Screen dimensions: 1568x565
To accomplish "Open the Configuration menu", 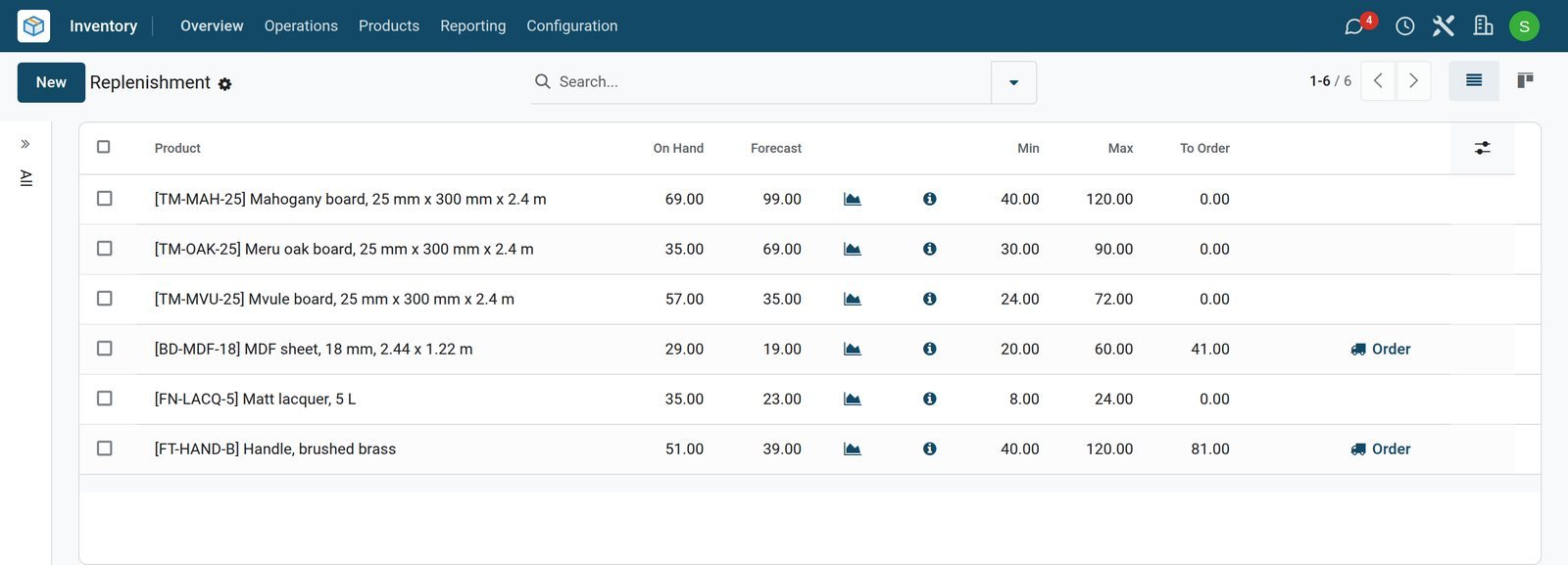I will point(572,26).
